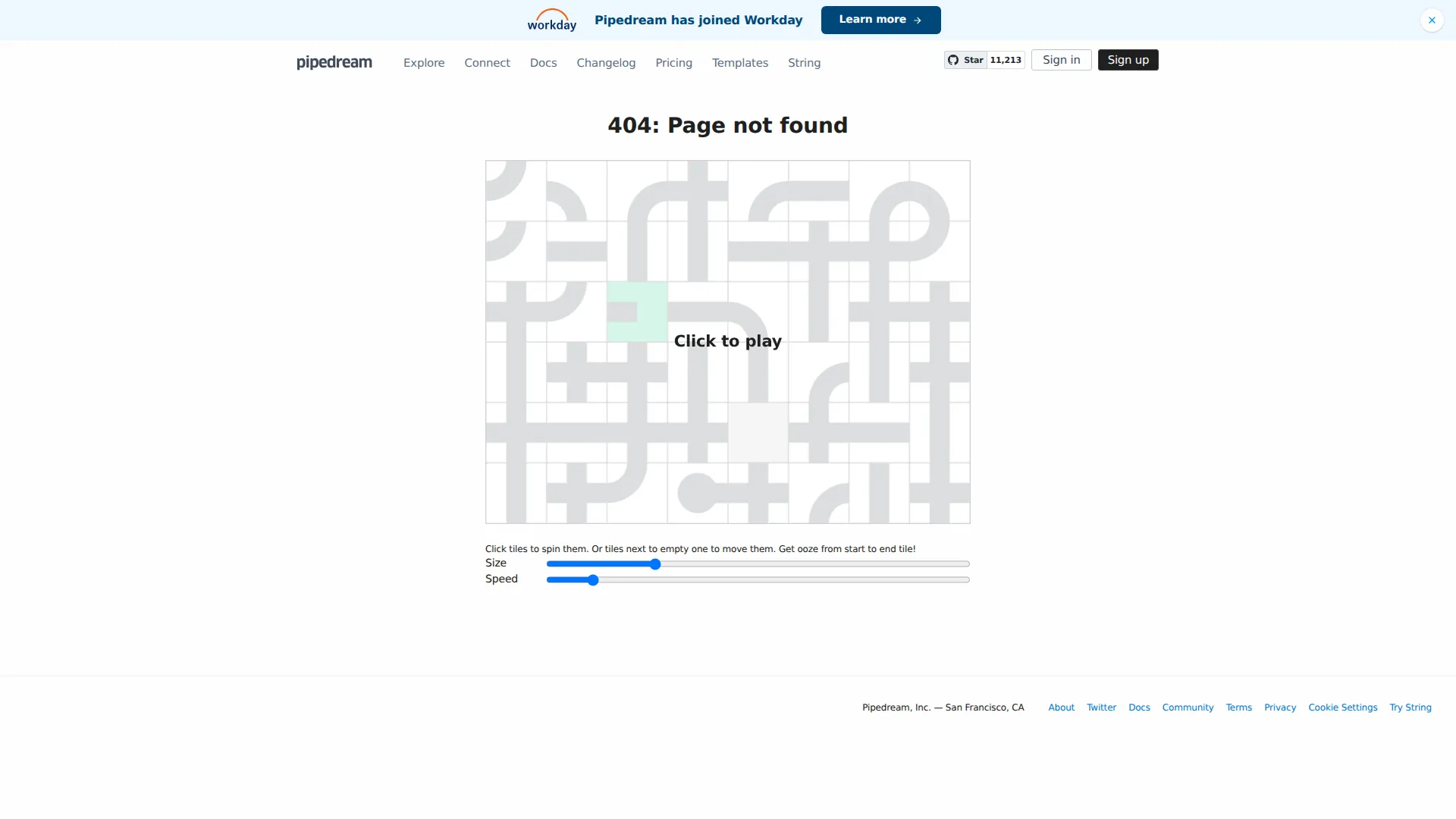Dismiss the Pipedream joined Workday banner

click(x=1432, y=20)
